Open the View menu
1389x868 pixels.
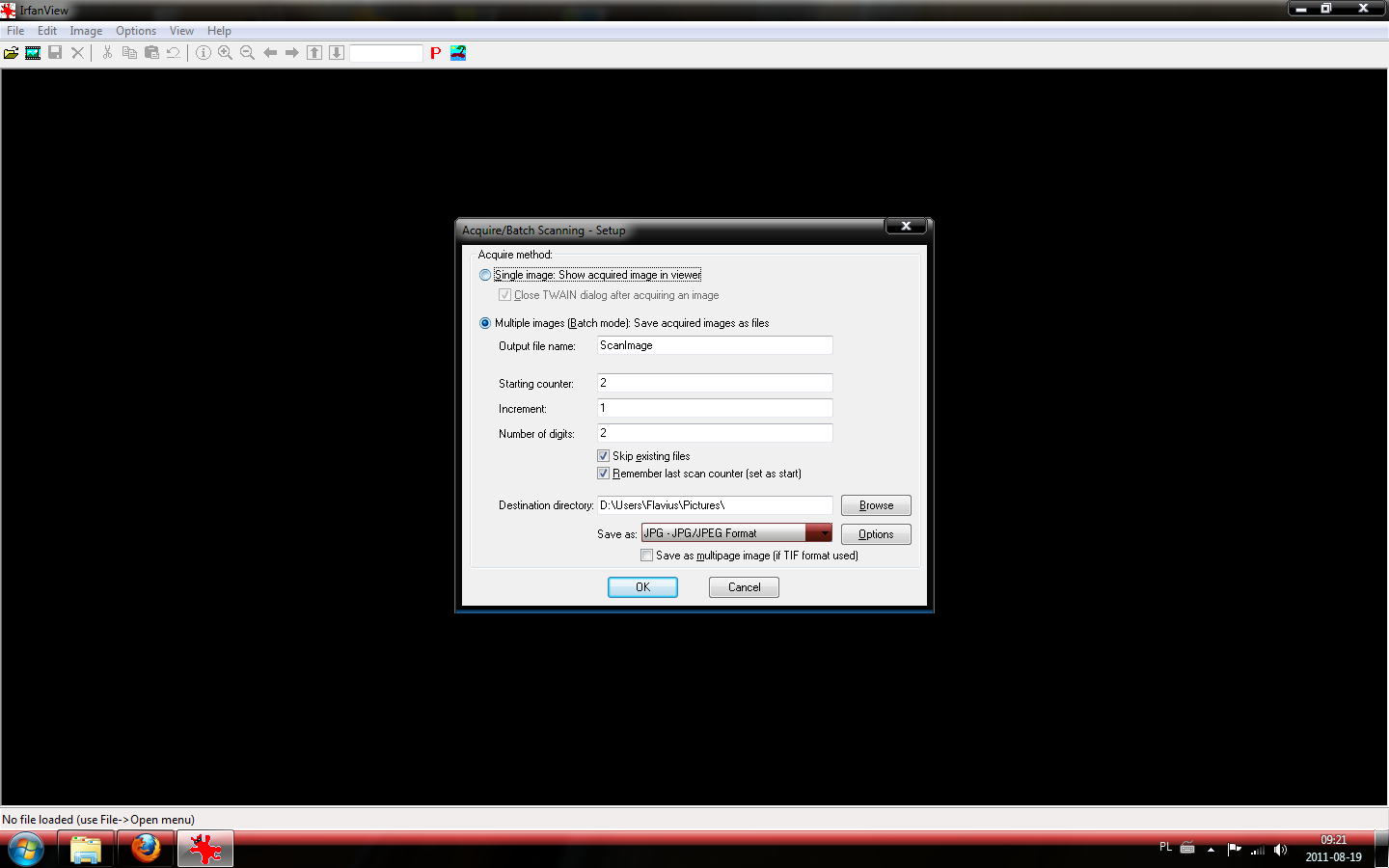[x=182, y=31]
